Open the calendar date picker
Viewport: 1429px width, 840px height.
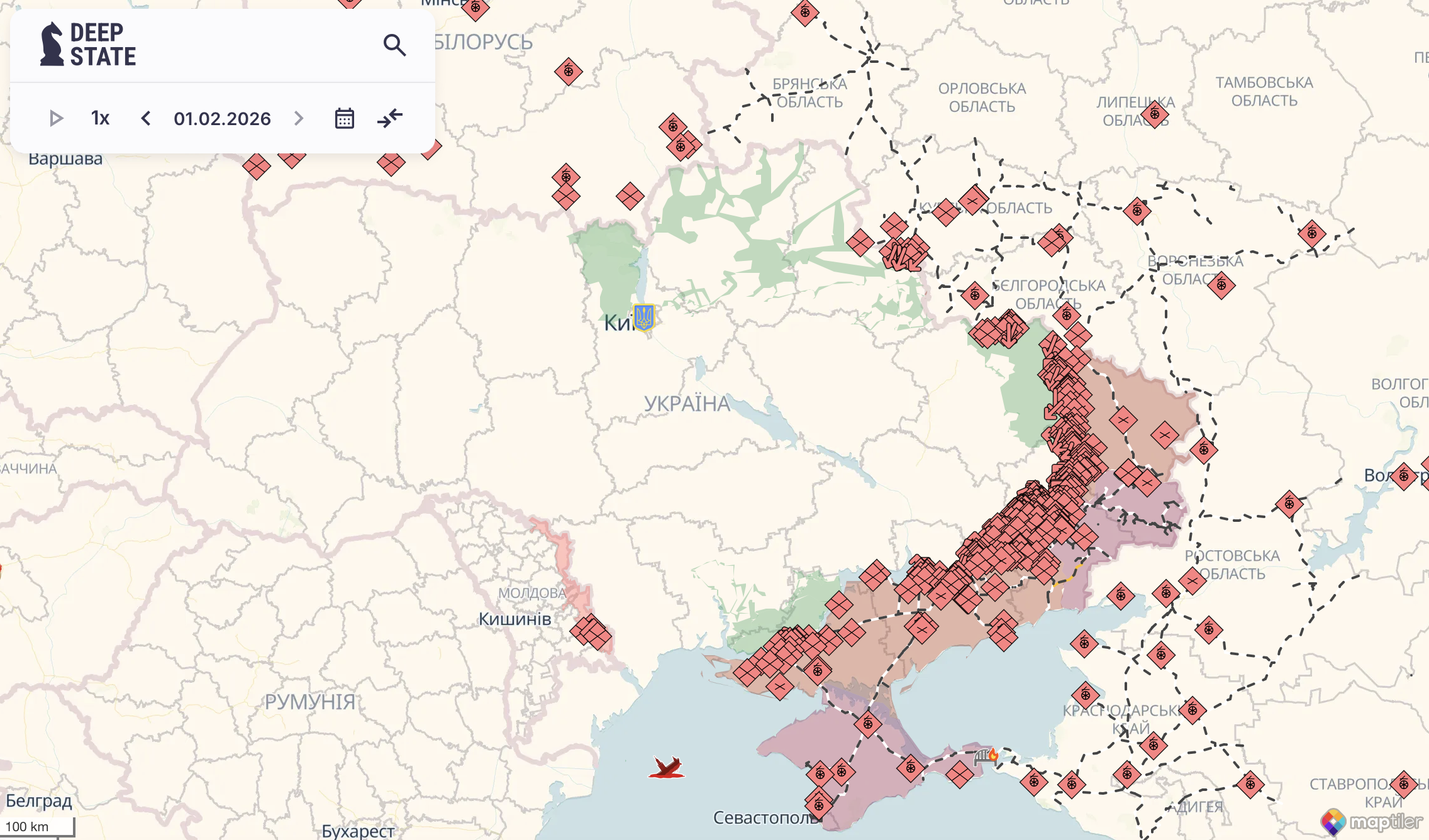pyautogui.click(x=344, y=118)
